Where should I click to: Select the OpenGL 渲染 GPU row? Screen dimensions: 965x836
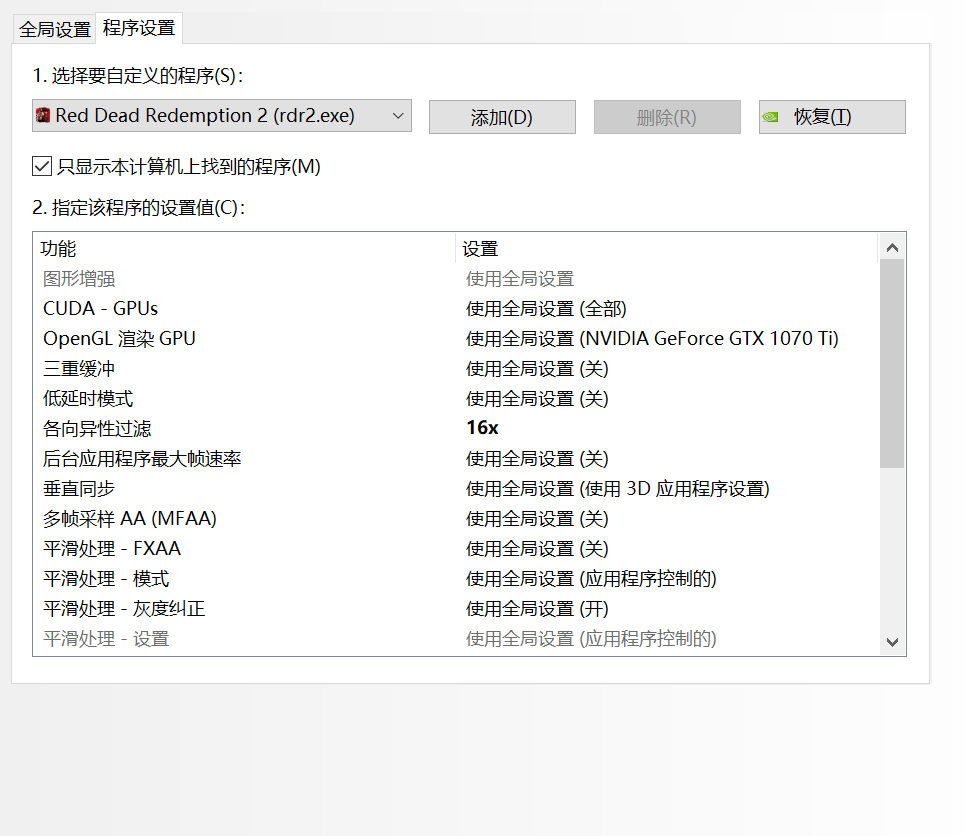point(456,339)
